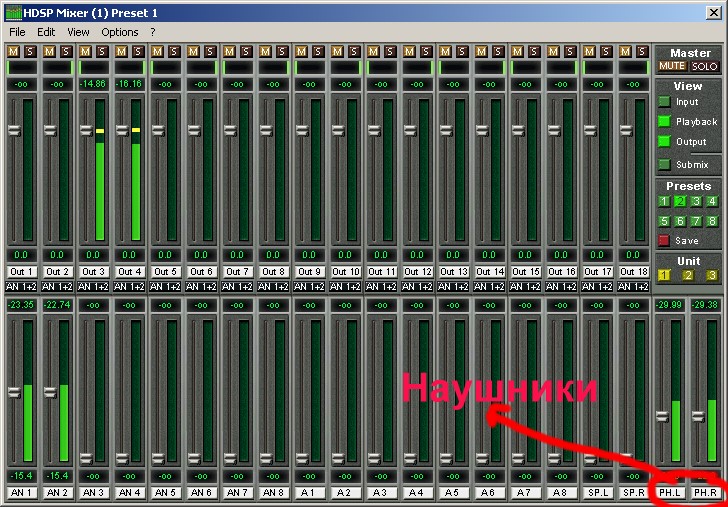
Task: Click the -16.16 level readout
Action: [x=129, y=84]
